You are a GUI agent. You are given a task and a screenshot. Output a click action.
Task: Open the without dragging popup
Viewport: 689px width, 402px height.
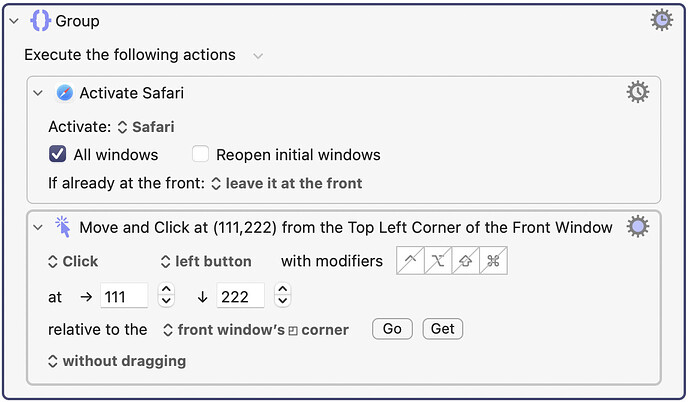point(116,360)
